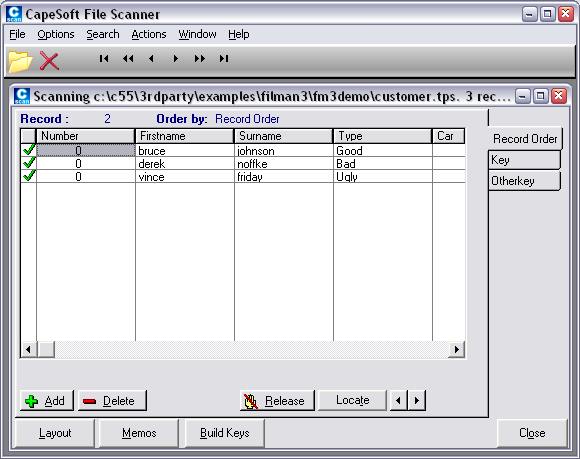
Task: Open the Help menu
Action: click(x=239, y=34)
